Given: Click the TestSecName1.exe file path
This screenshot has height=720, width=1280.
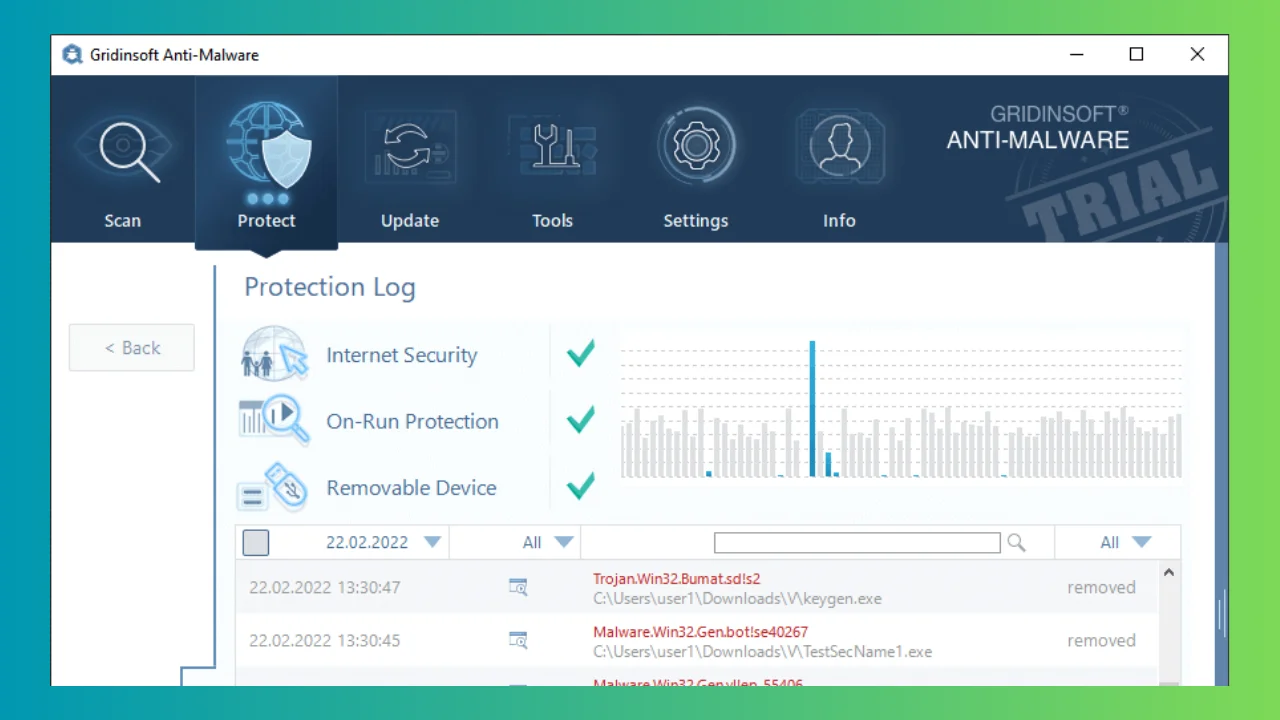Looking at the screenshot, I should (762, 652).
